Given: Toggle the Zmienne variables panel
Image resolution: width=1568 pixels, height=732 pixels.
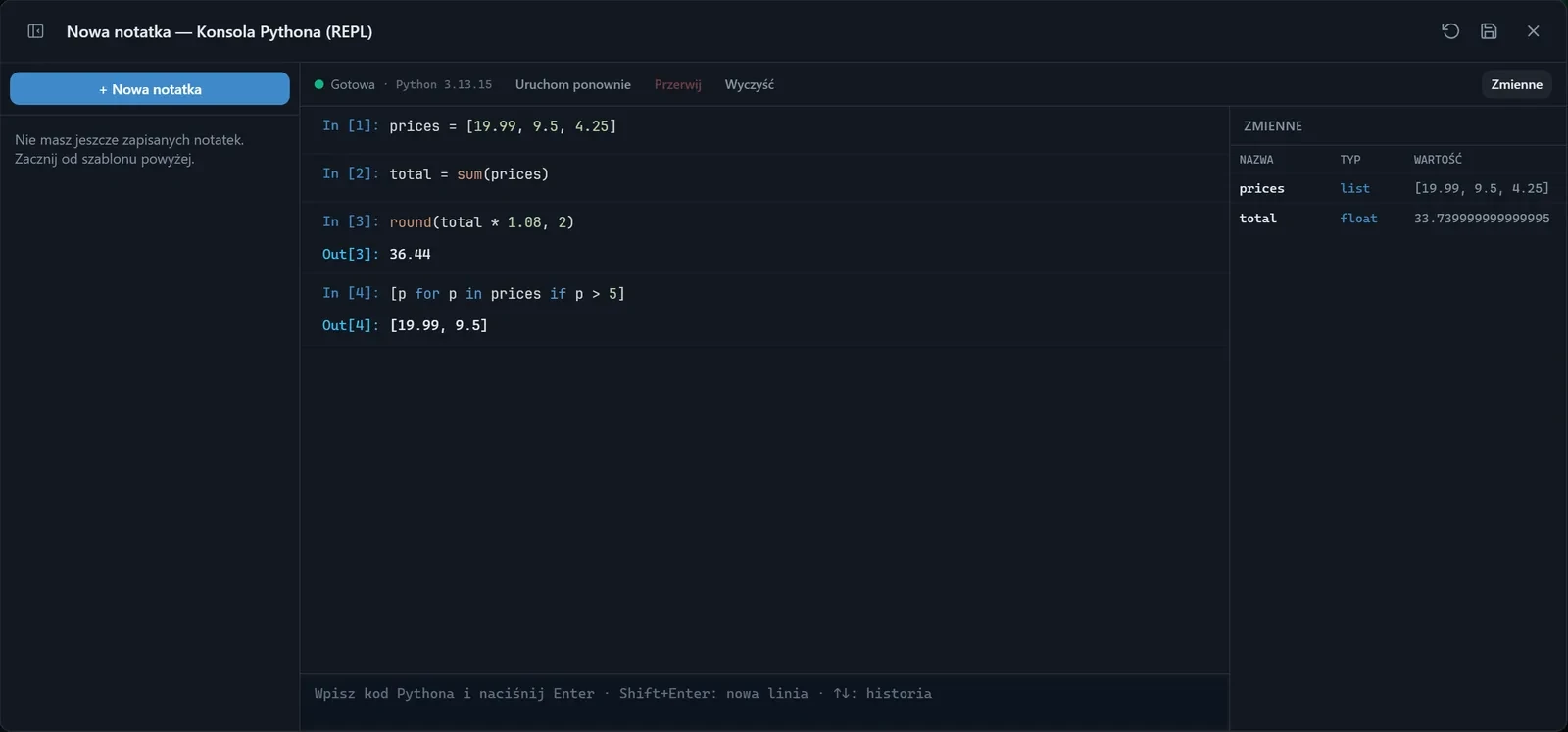Looking at the screenshot, I should pos(1516,84).
